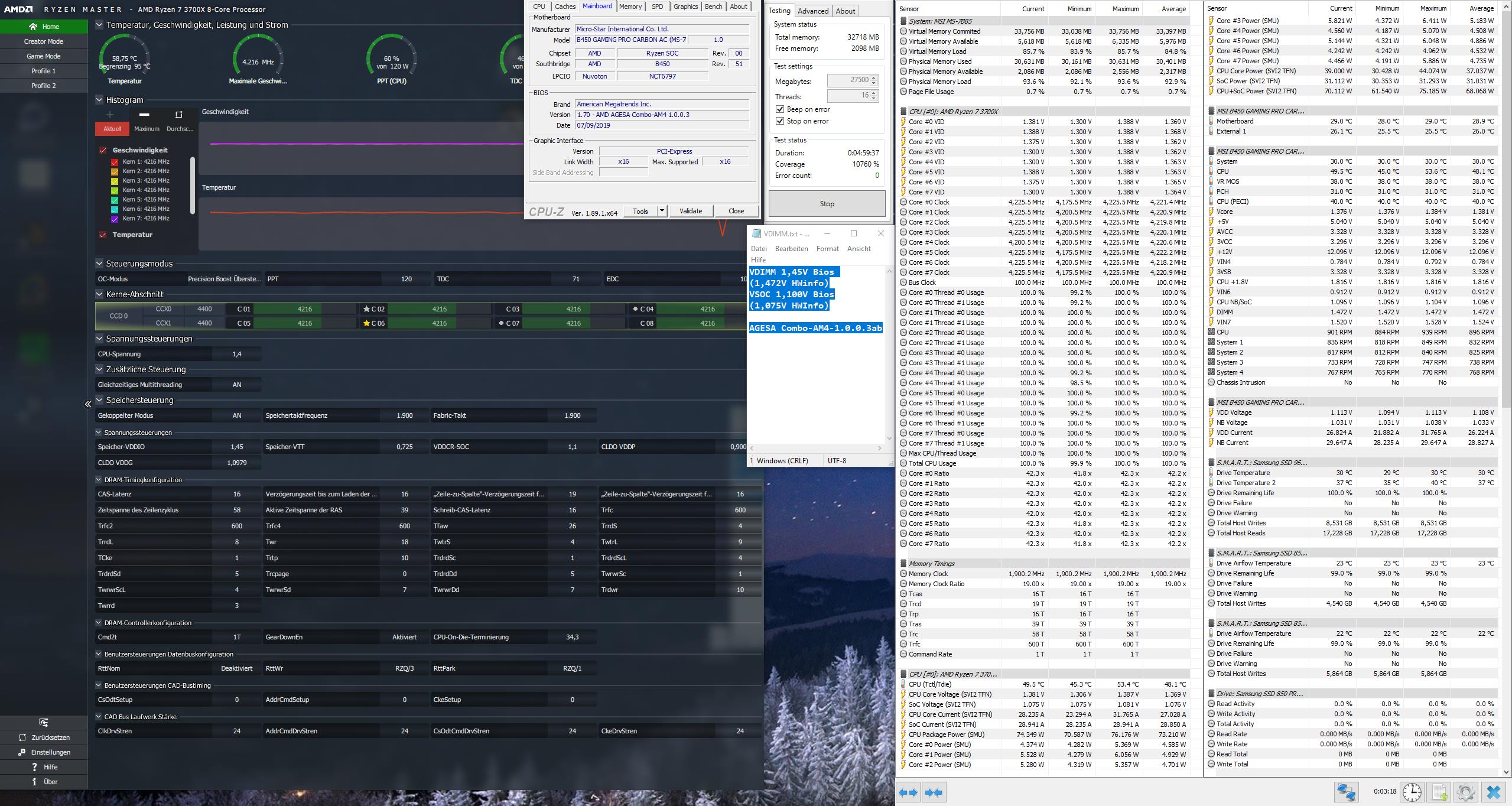Switch to CPU-Z Memory tab

click(630, 6)
